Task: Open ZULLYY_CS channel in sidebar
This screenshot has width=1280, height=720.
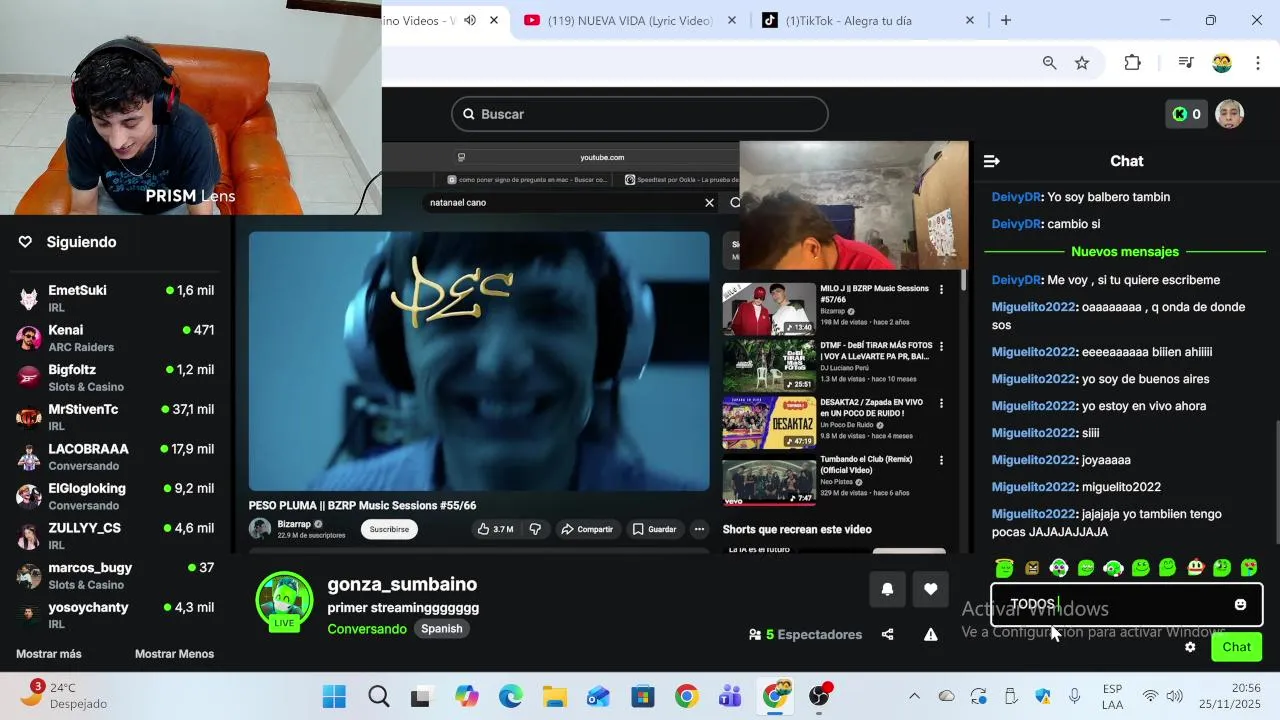Action: (x=115, y=536)
